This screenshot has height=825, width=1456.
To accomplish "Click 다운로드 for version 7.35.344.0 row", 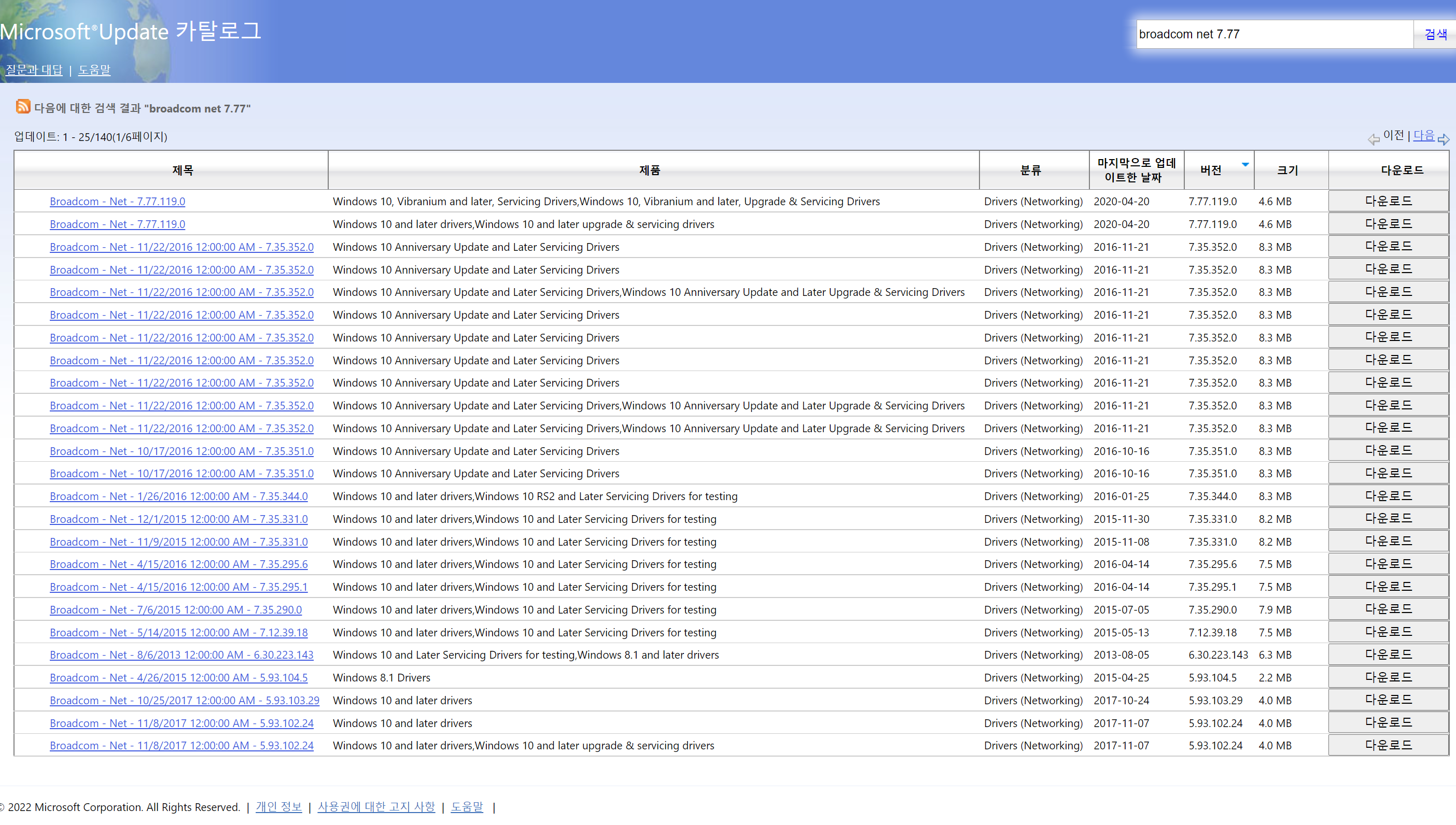I will click(x=1388, y=496).
